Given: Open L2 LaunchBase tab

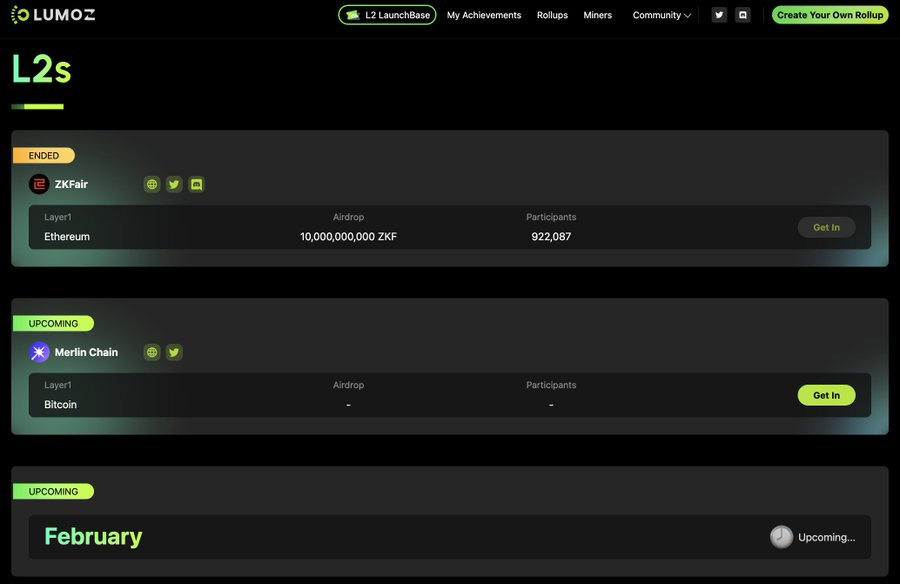Looking at the screenshot, I should pyautogui.click(x=387, y=15).
